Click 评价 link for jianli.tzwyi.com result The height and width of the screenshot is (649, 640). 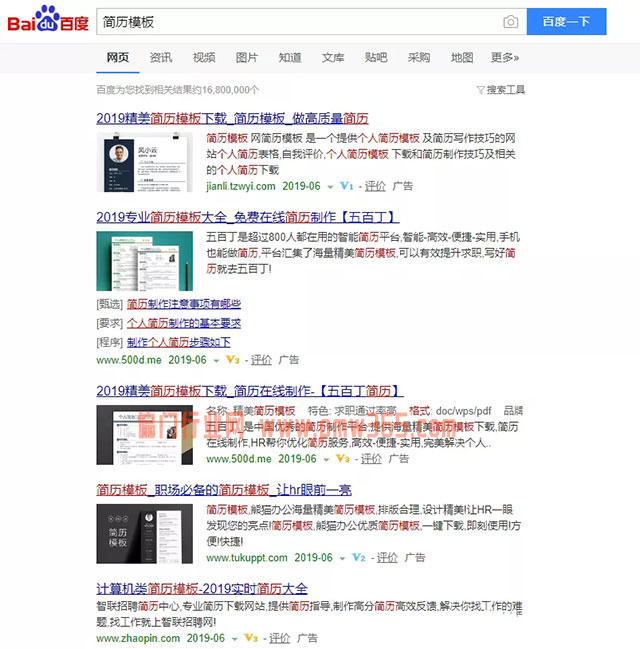[x=375, y=186]
